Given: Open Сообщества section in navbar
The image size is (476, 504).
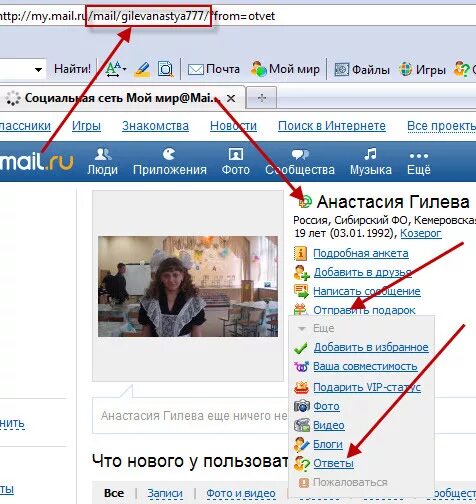Looking at the screenshot, I should 300,162.
